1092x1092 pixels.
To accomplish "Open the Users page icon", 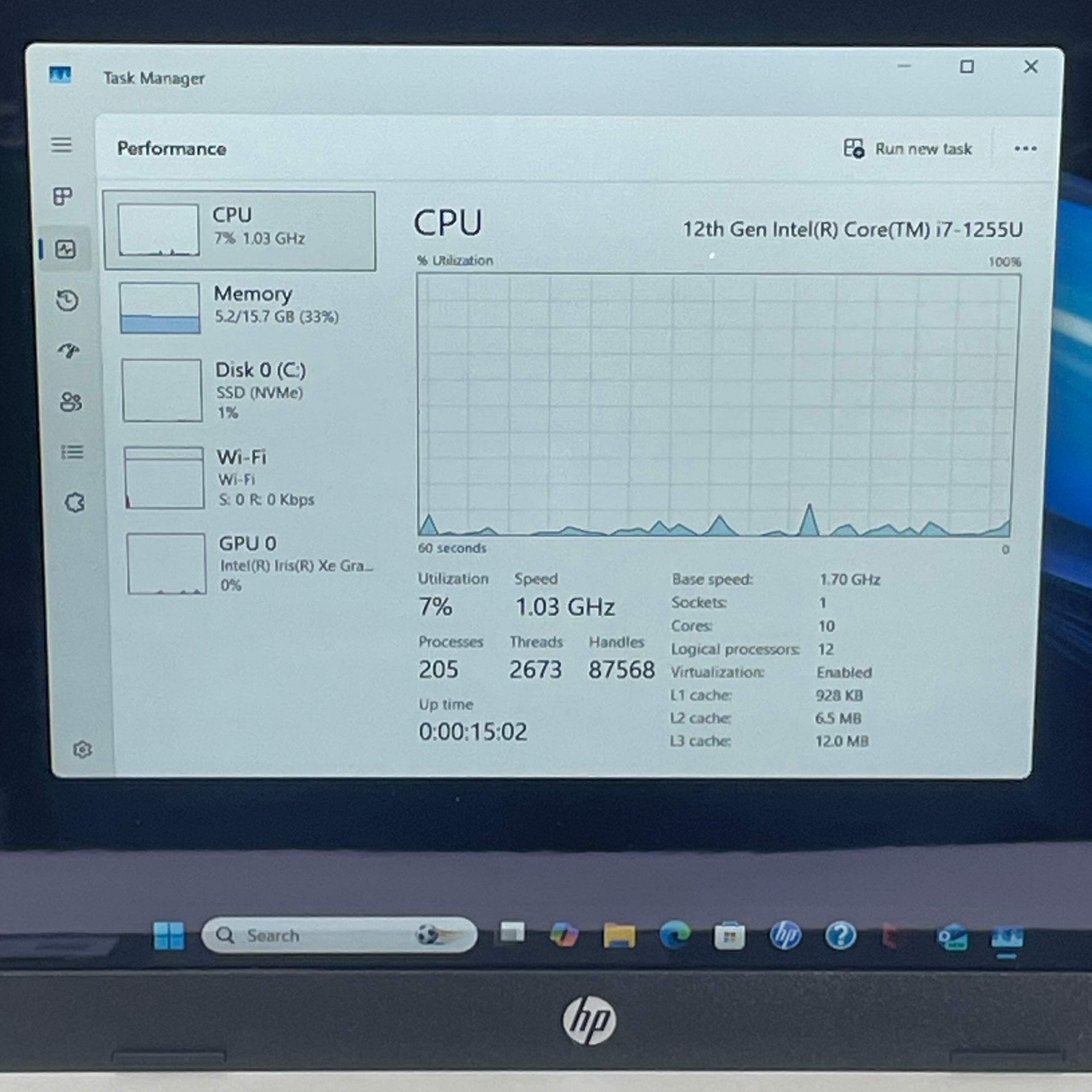I will (71, 401).
